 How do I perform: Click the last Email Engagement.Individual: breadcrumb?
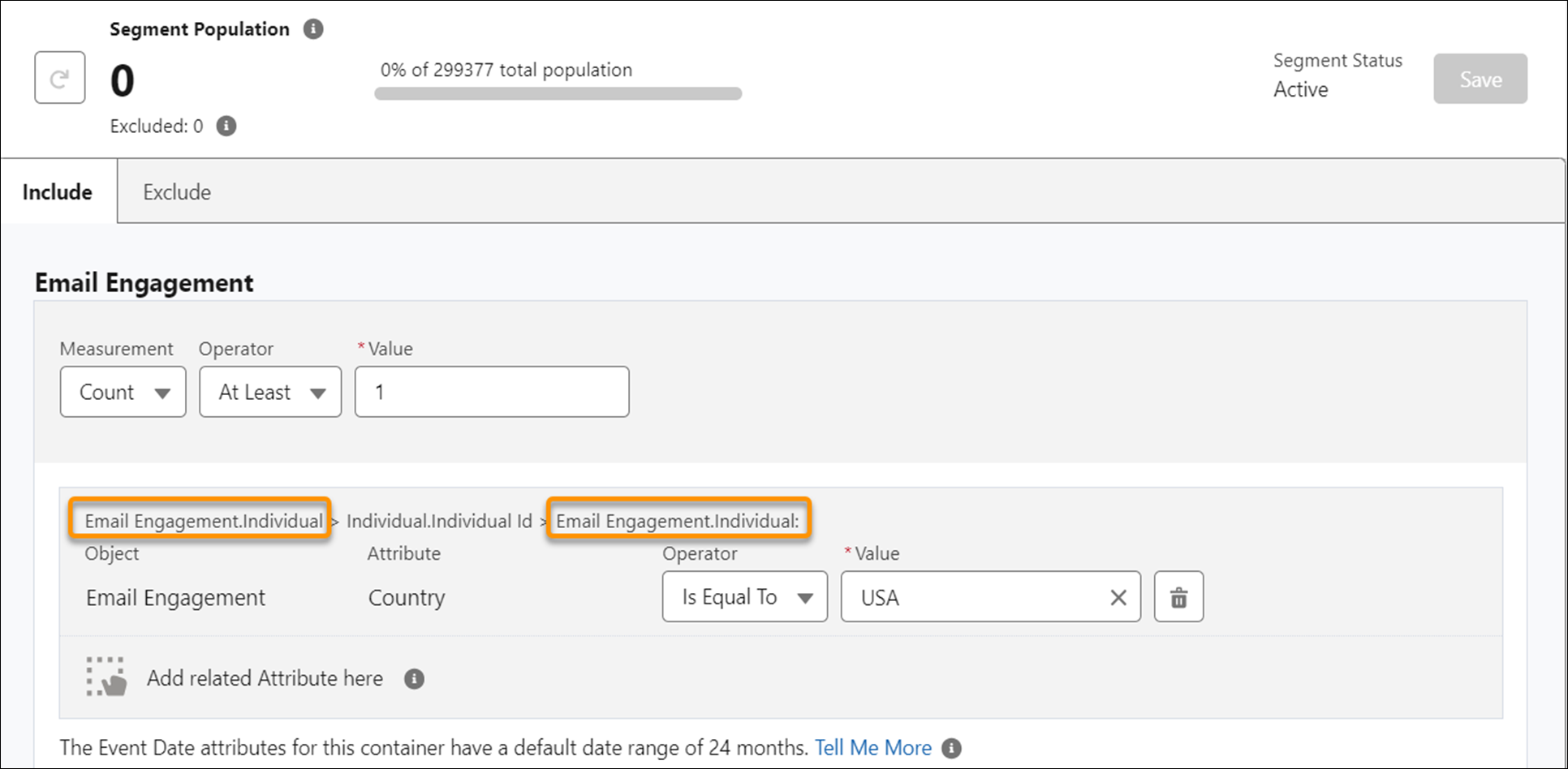tap(678, 521)
